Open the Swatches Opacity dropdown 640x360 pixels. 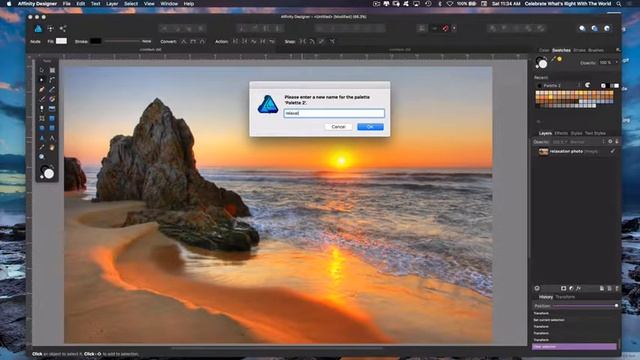(617, 62)
